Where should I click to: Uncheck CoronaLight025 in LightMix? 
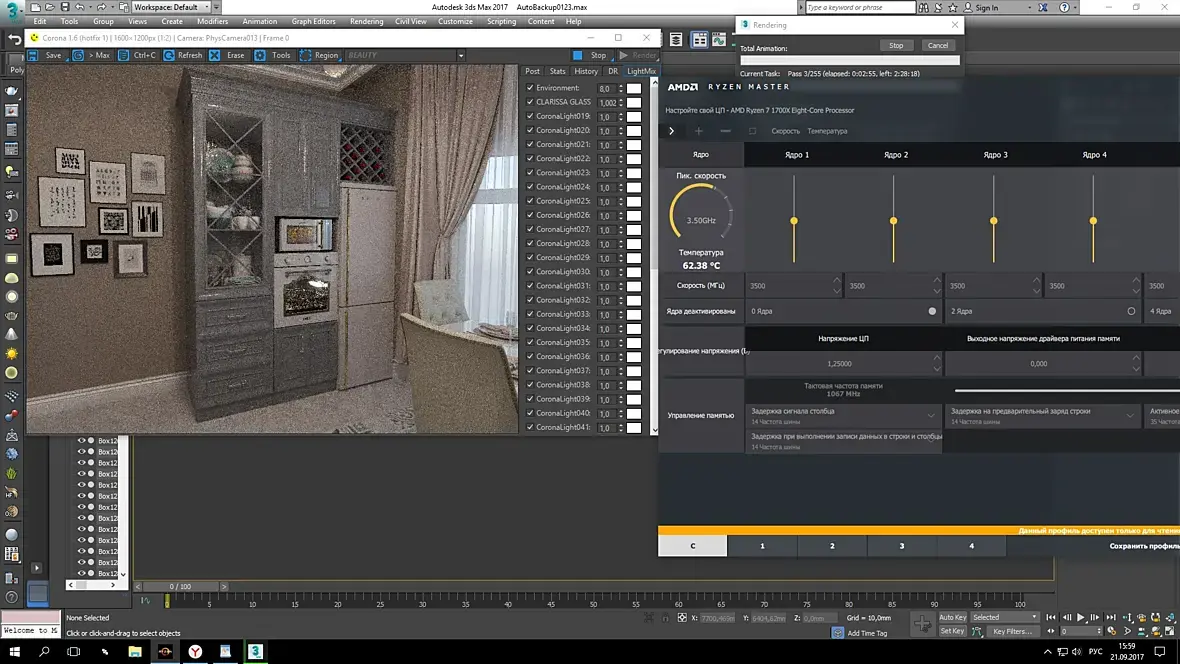[x=530, y=201]
